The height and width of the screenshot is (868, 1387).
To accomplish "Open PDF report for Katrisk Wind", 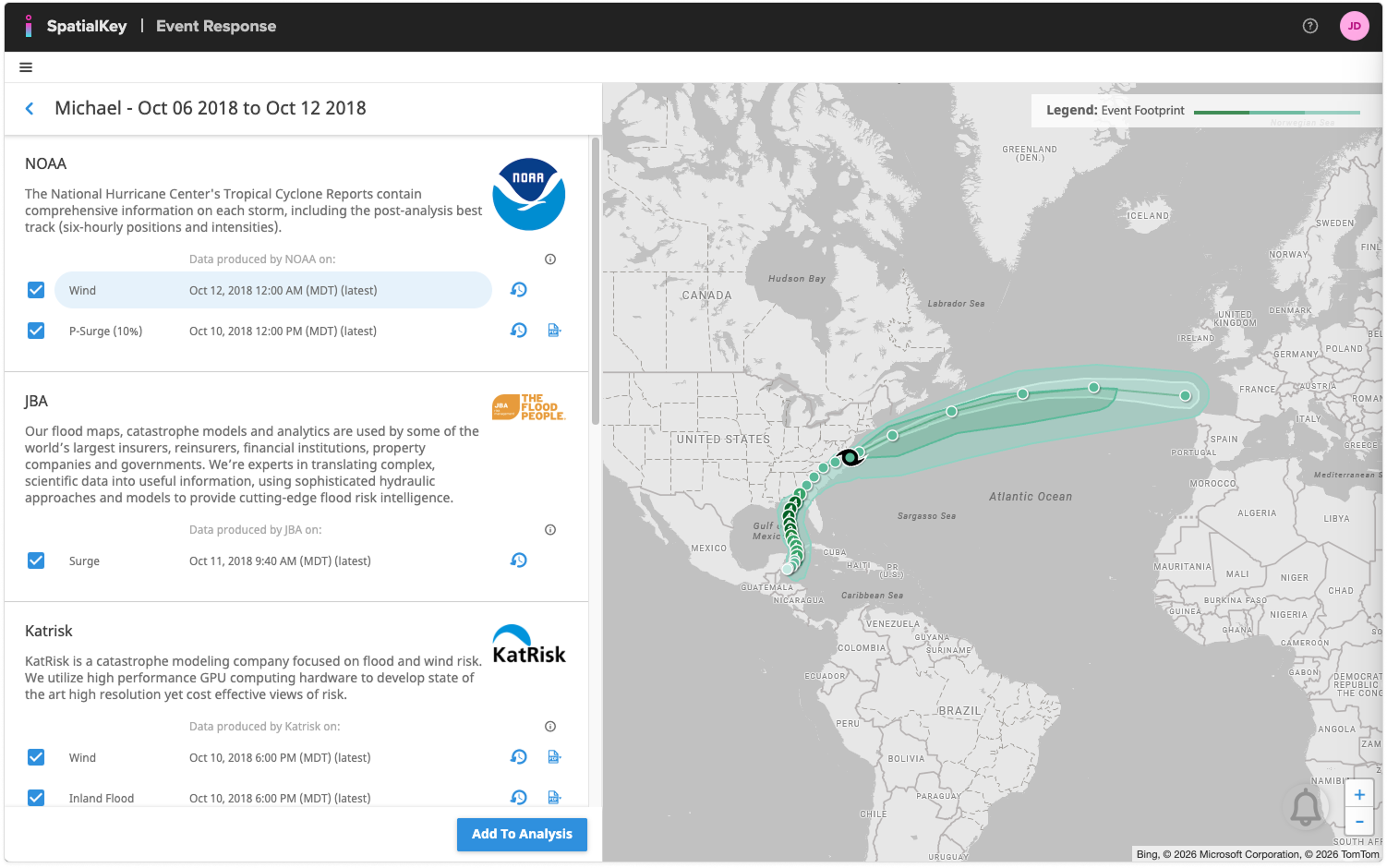I will click(554, 757).
